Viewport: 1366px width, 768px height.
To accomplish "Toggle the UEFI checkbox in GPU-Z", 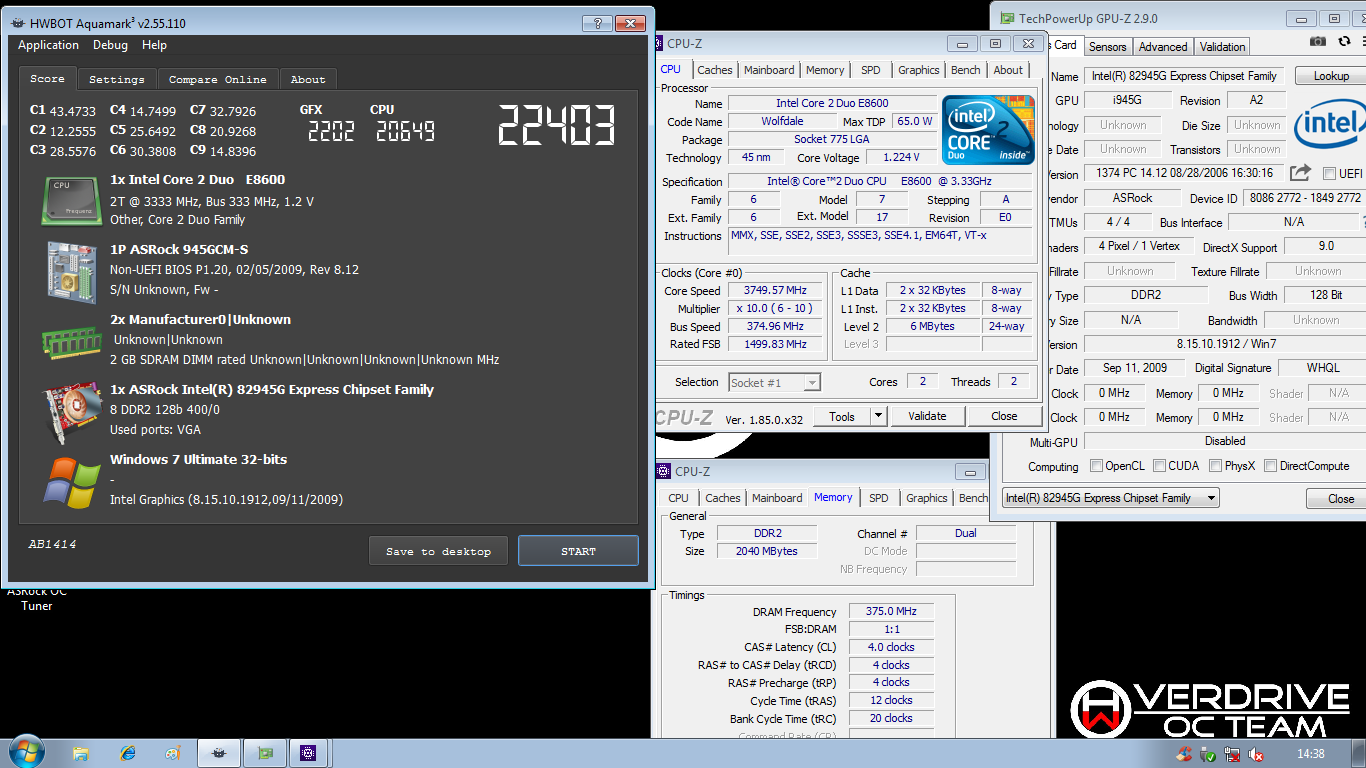I will point(1329,174).
